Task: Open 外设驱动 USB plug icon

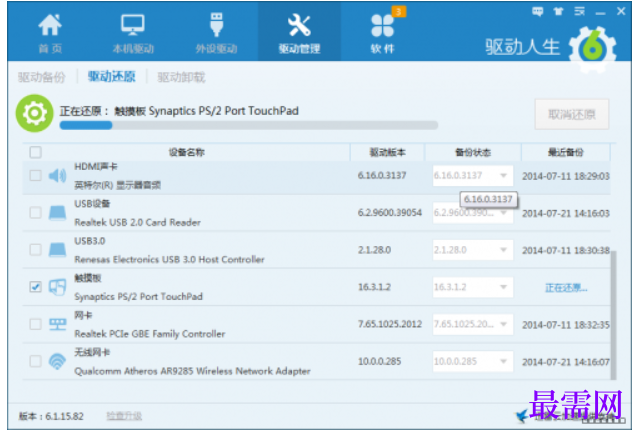Action: coord(216,25)
